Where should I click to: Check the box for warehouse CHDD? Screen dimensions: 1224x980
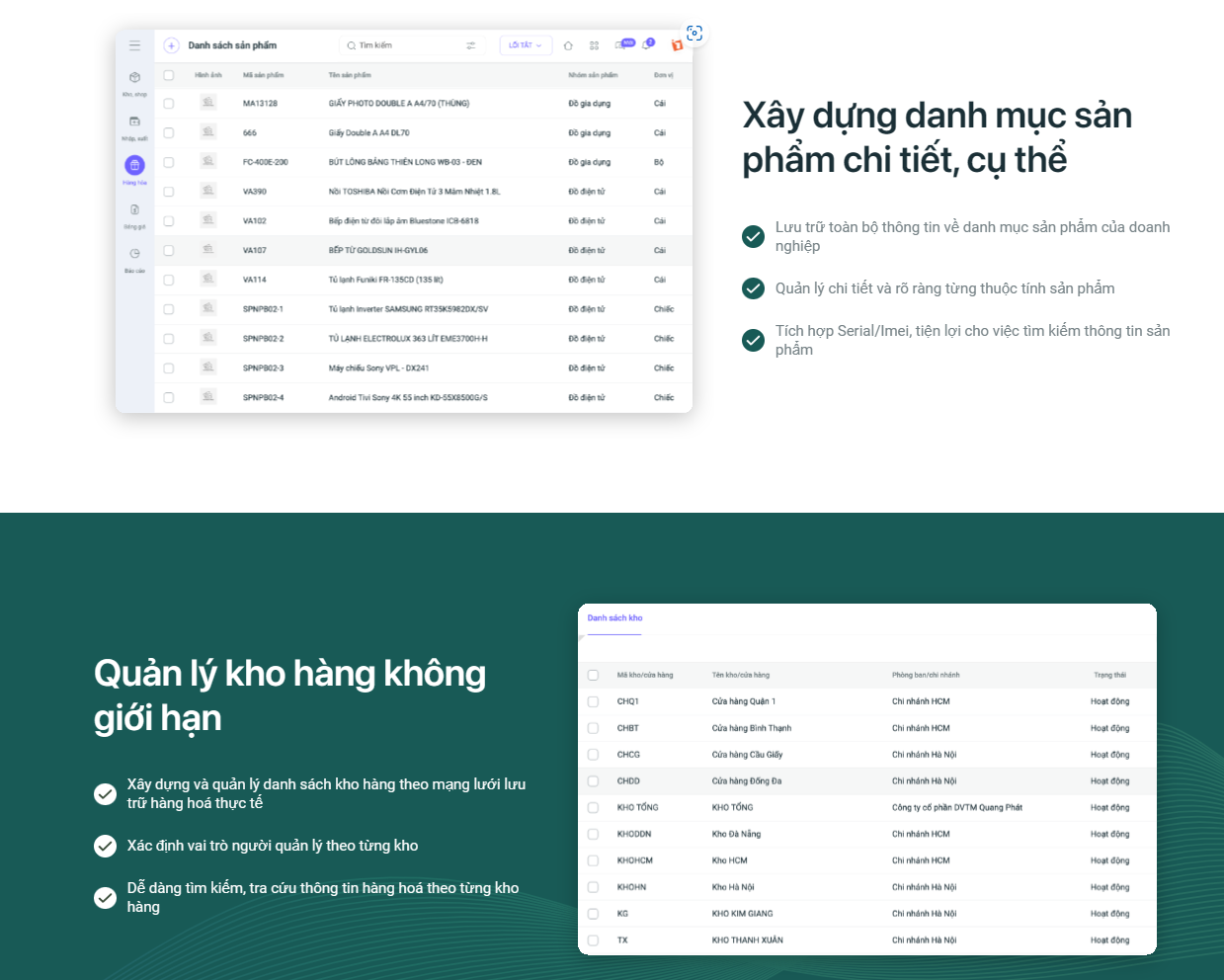[x=593, y=781]
